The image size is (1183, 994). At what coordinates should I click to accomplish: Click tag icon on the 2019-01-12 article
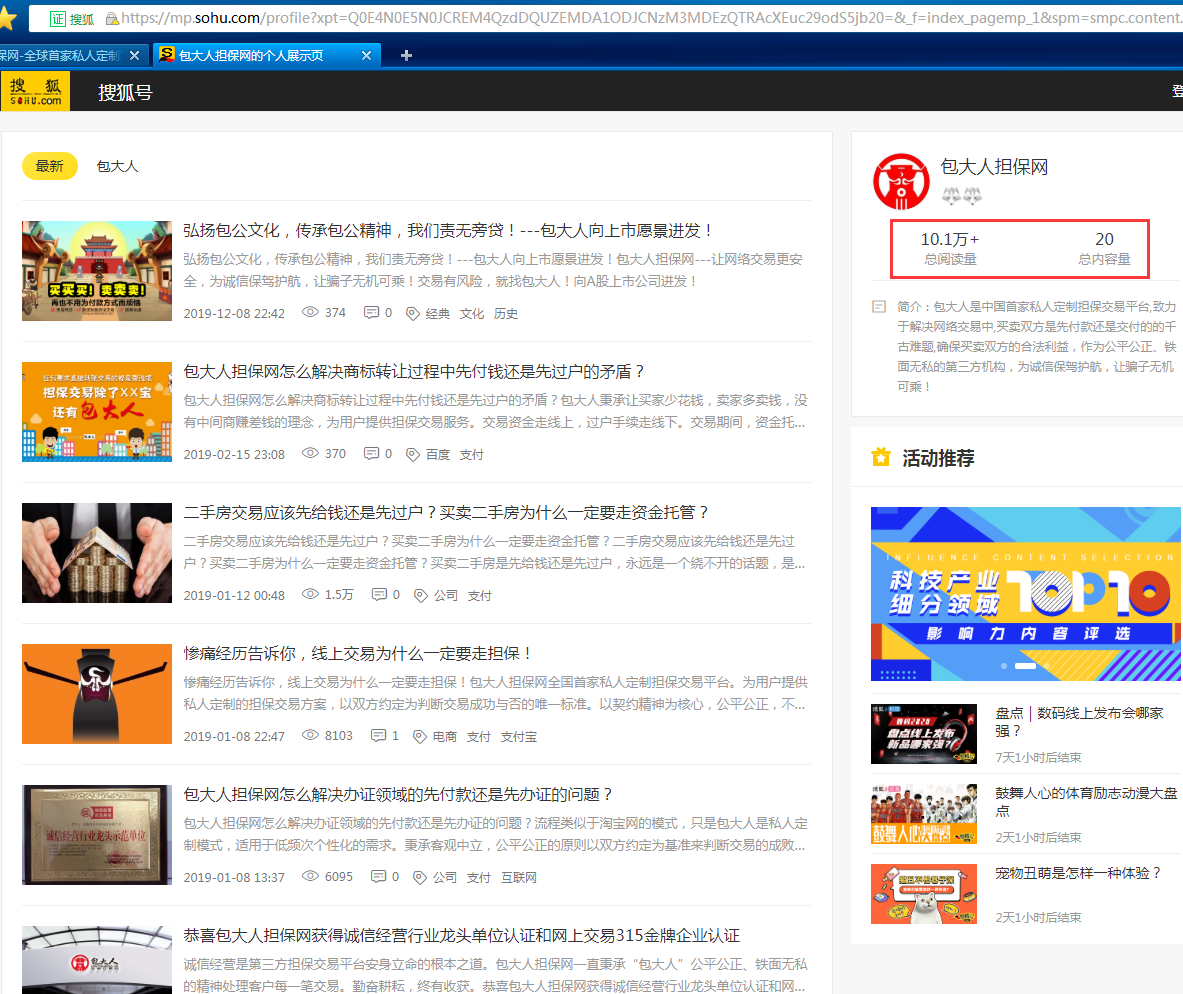[x=421, y=596]
